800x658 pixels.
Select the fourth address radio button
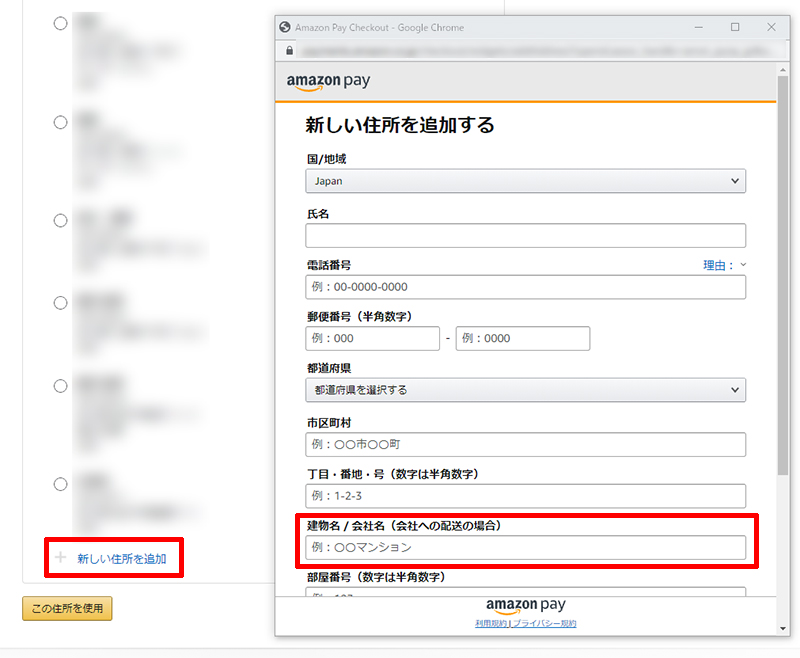60,303
